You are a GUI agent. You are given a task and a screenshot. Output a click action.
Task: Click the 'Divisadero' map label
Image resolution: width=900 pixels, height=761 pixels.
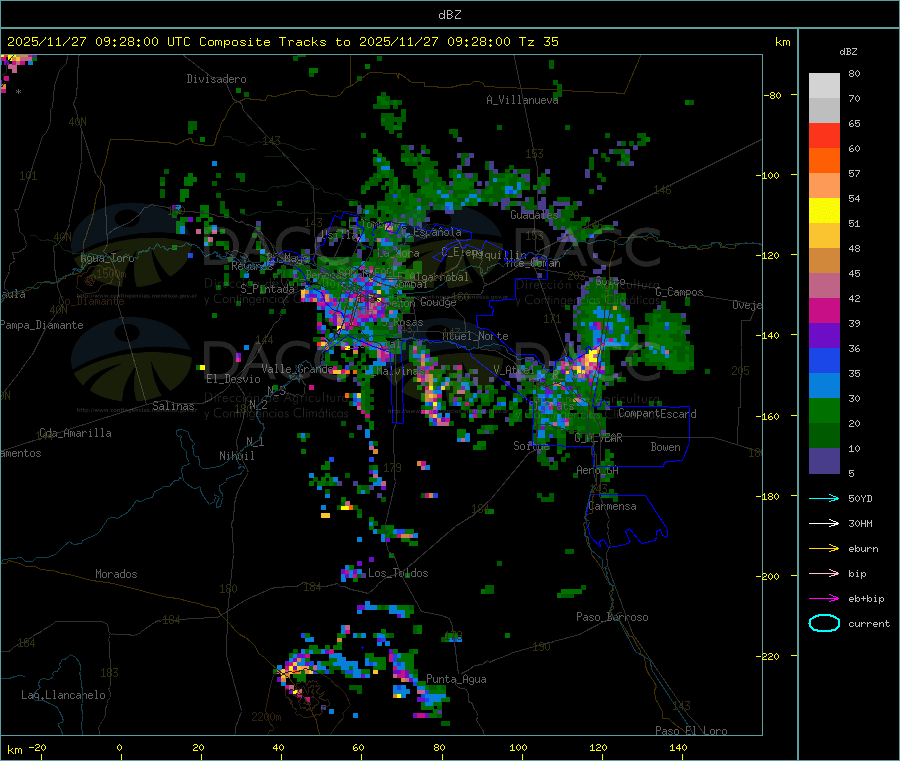pos(216,79)
